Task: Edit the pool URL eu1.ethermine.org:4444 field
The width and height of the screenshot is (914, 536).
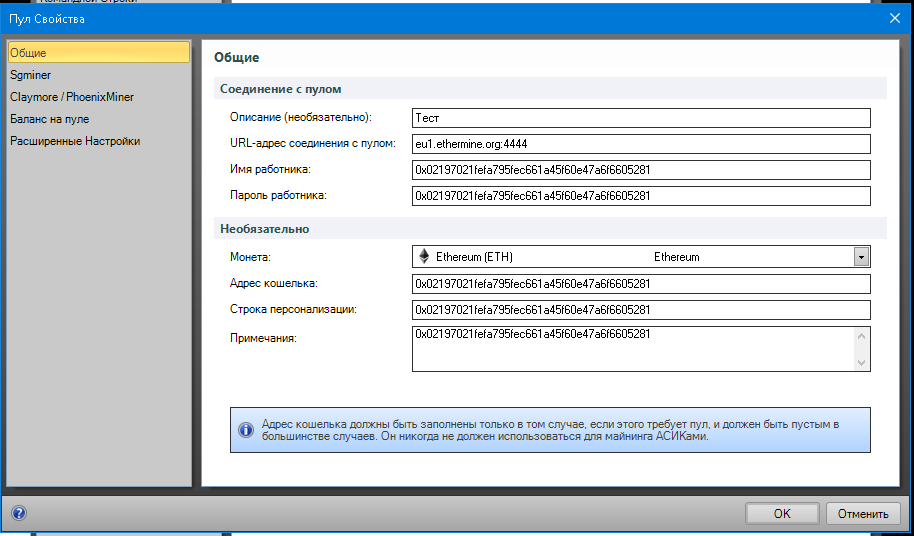Action: (x=641, y=144)
